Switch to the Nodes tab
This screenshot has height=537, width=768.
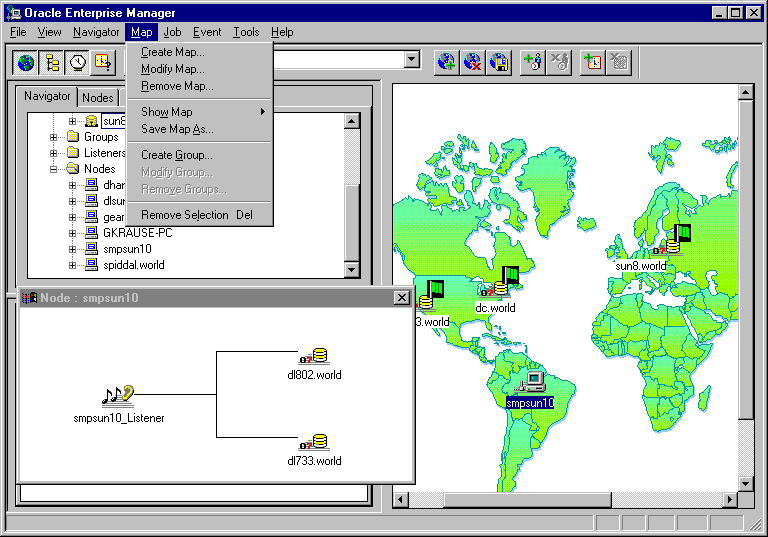98,98
